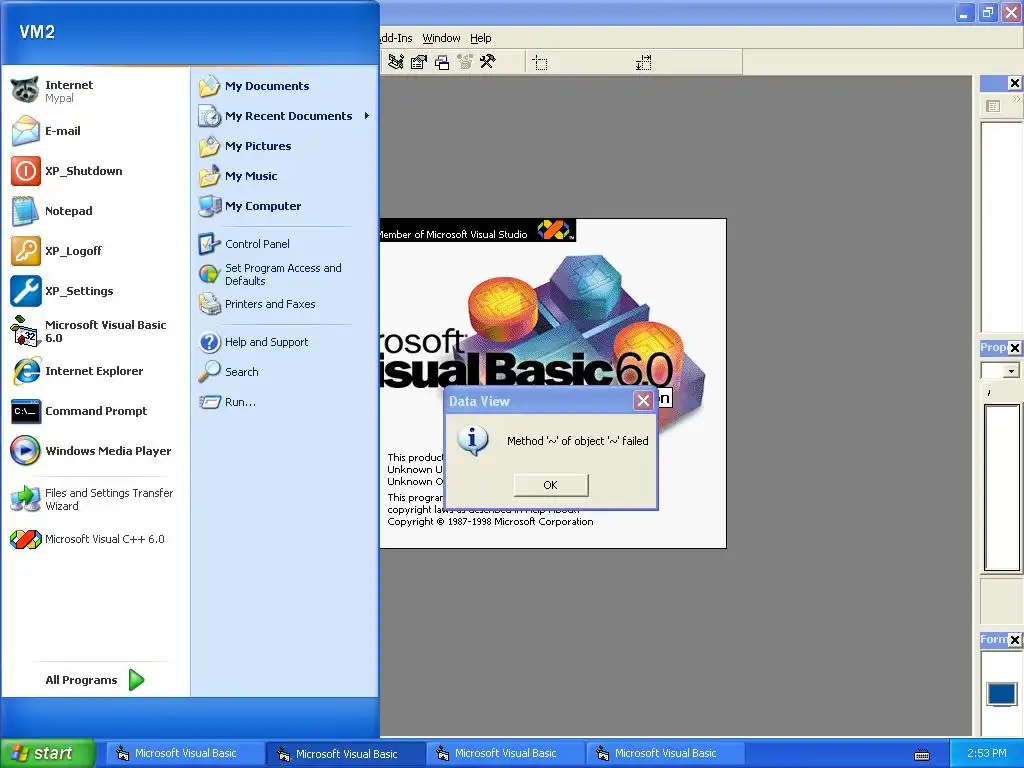The height and width of the screenshot is (768, 1024).
Task: Click the monitor thumbnail in Form Layout panel
Action: point(1002,694)
